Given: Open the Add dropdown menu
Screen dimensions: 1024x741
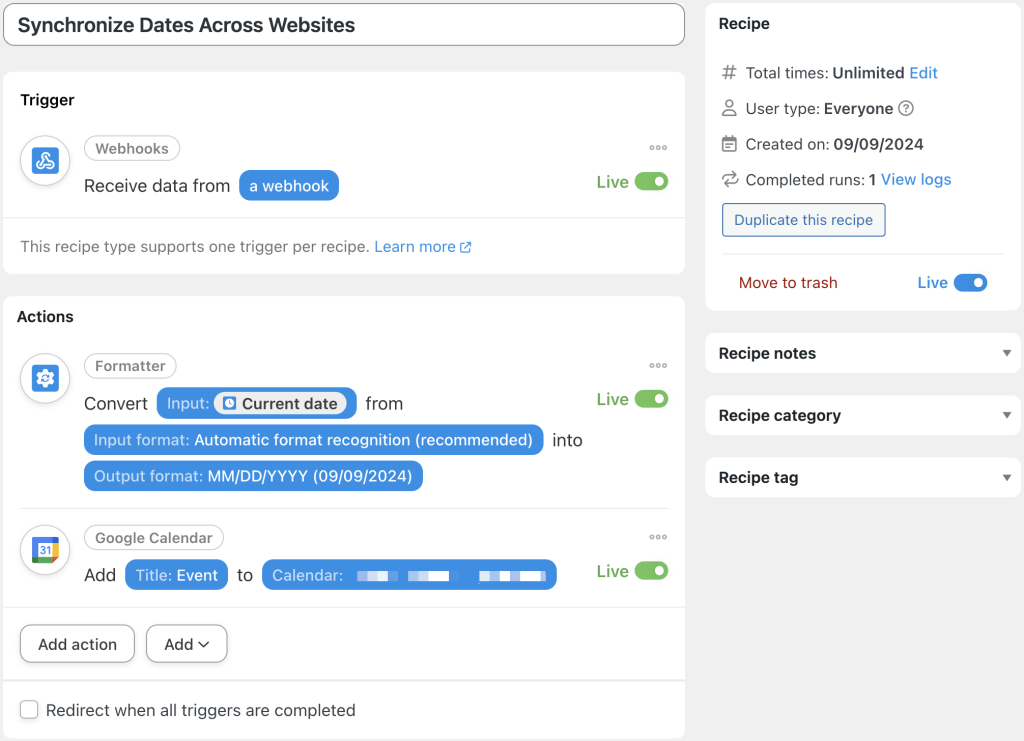Looking at the screenshot, I should point(186,644).
